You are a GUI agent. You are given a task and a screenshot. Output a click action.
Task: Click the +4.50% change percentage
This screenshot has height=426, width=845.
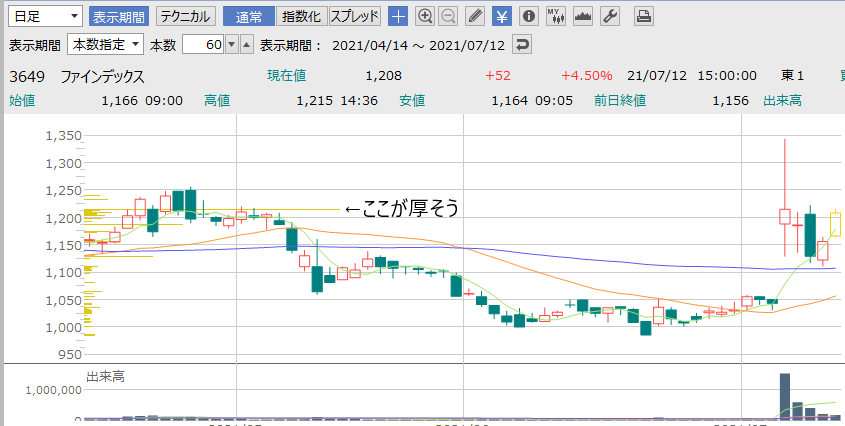coord(587,76)
